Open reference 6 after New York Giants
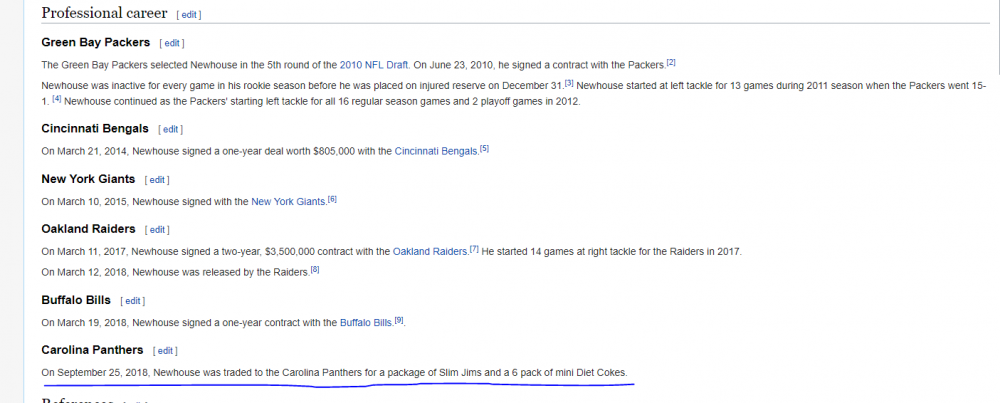The height and width of the screenshot is (403, 1000). (332, 199)
